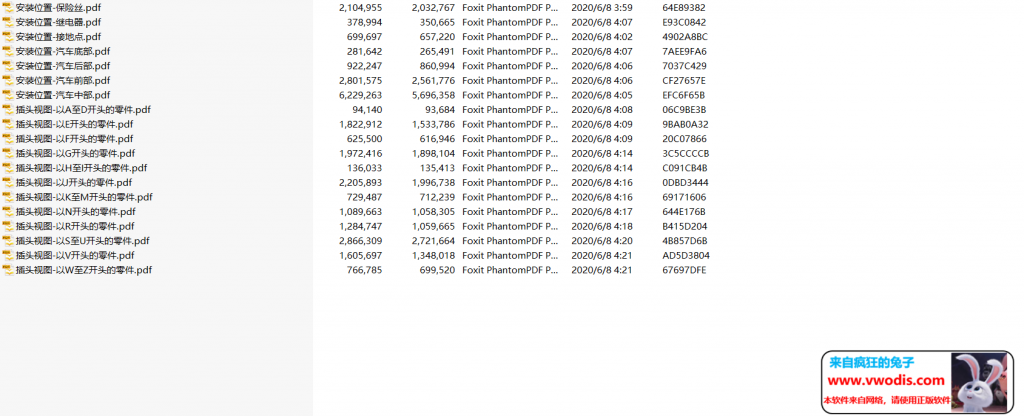
Task: Select the icon of 插头视图-以W至Z开头的零件.pdf
Action: [x=8, y=270]
